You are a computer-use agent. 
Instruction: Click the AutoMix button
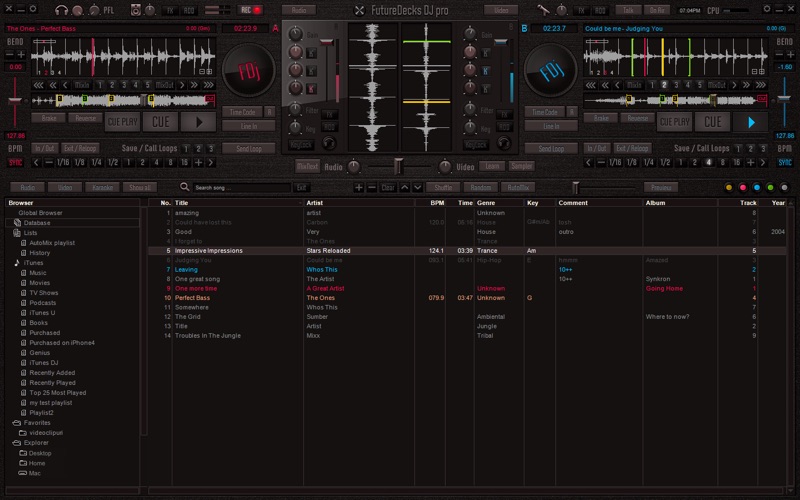[x=517, y=187]
